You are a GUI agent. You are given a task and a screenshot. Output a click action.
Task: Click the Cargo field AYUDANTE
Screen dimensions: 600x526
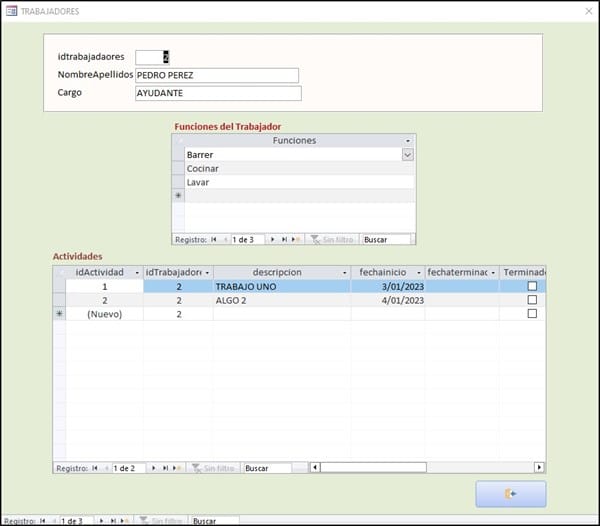(x=218, y=93)
